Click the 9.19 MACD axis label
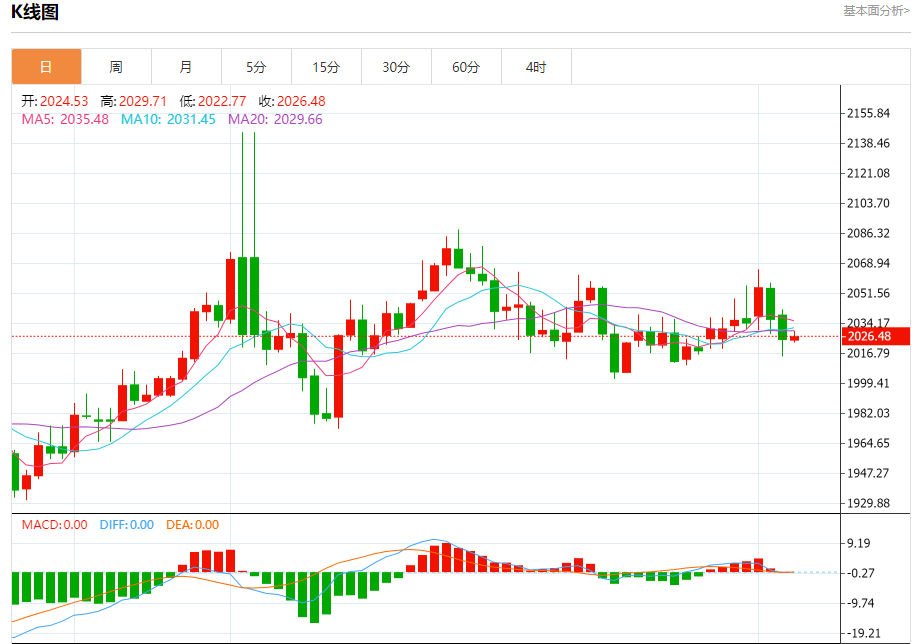The image size is (920, 644). tap(858, 543)
